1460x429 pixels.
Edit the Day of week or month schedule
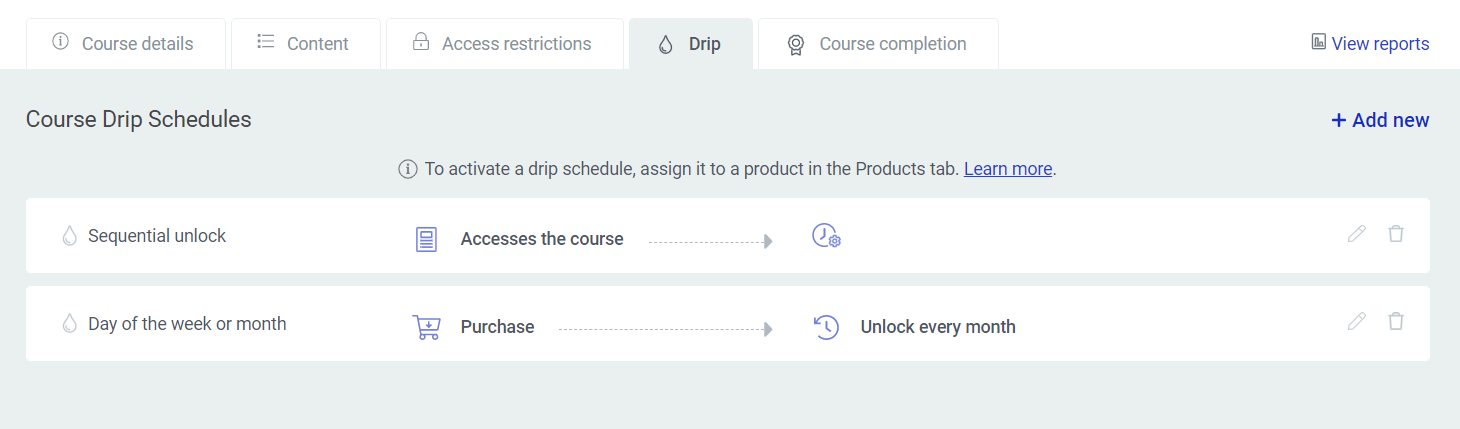(x=1356, y=322)
